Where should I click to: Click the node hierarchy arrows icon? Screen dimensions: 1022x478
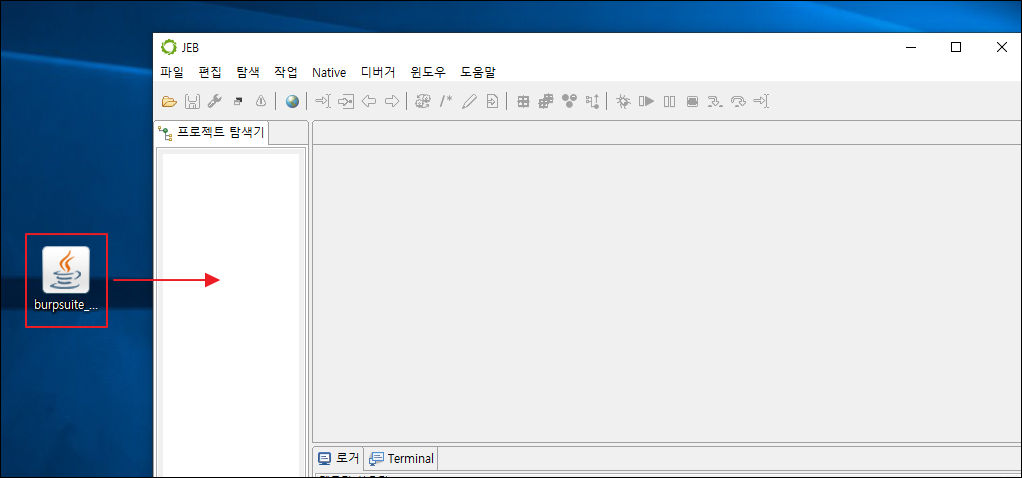coord(592,101)
